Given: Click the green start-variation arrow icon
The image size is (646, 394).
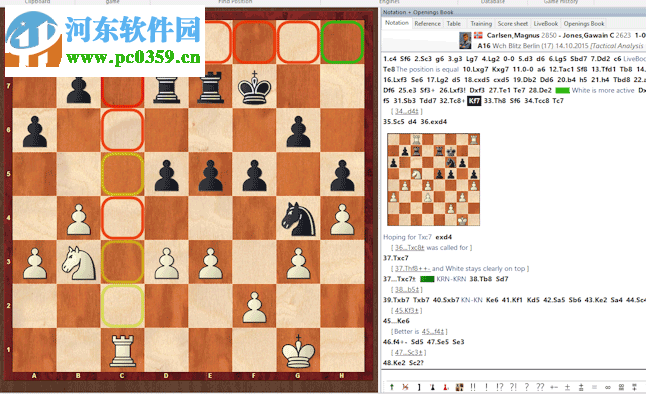Looking at the screenshot, I should [x=392, y=387].
